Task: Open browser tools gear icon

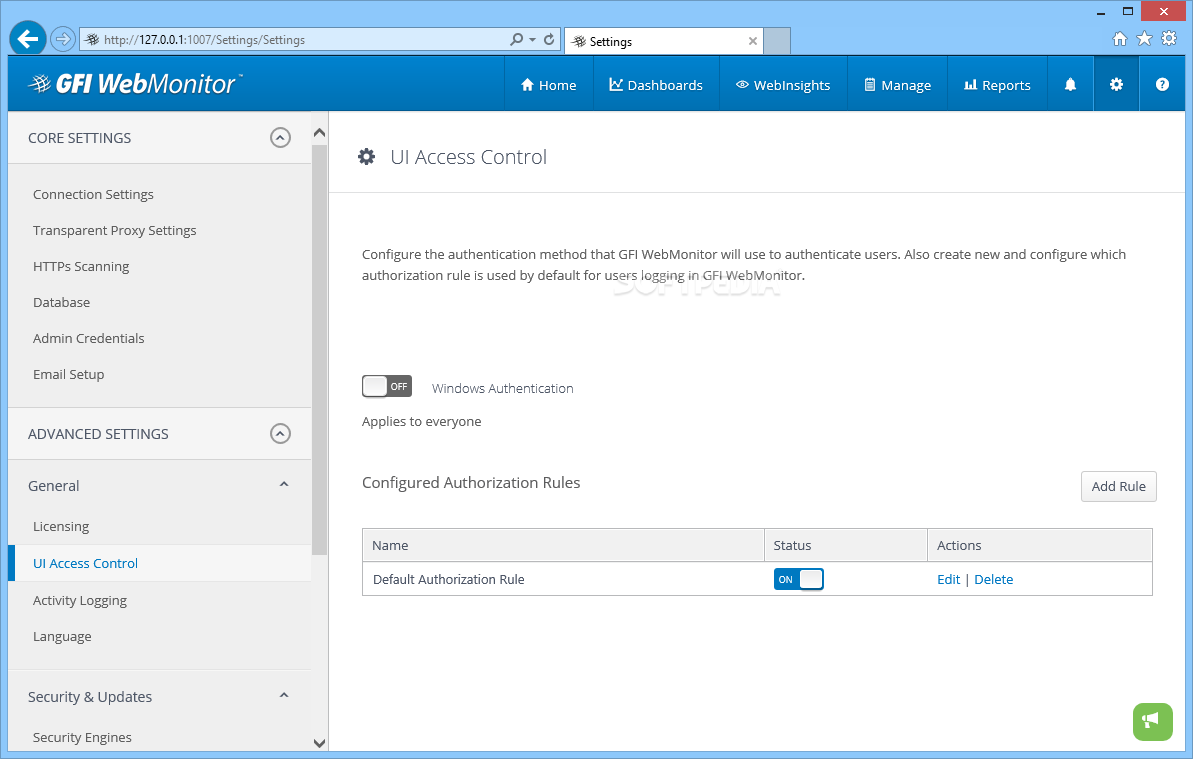Action: click(1169, 39)
